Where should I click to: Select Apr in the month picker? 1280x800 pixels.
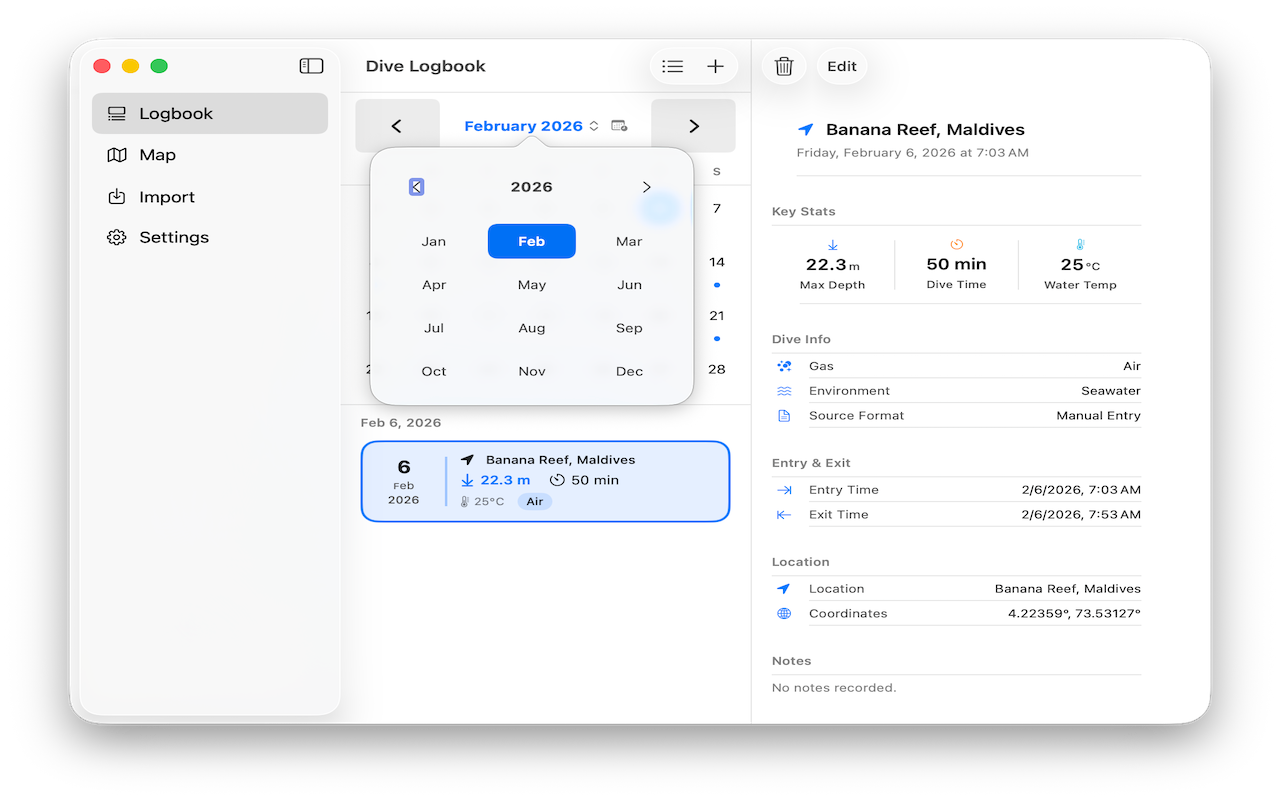click(x=434, y=285)
